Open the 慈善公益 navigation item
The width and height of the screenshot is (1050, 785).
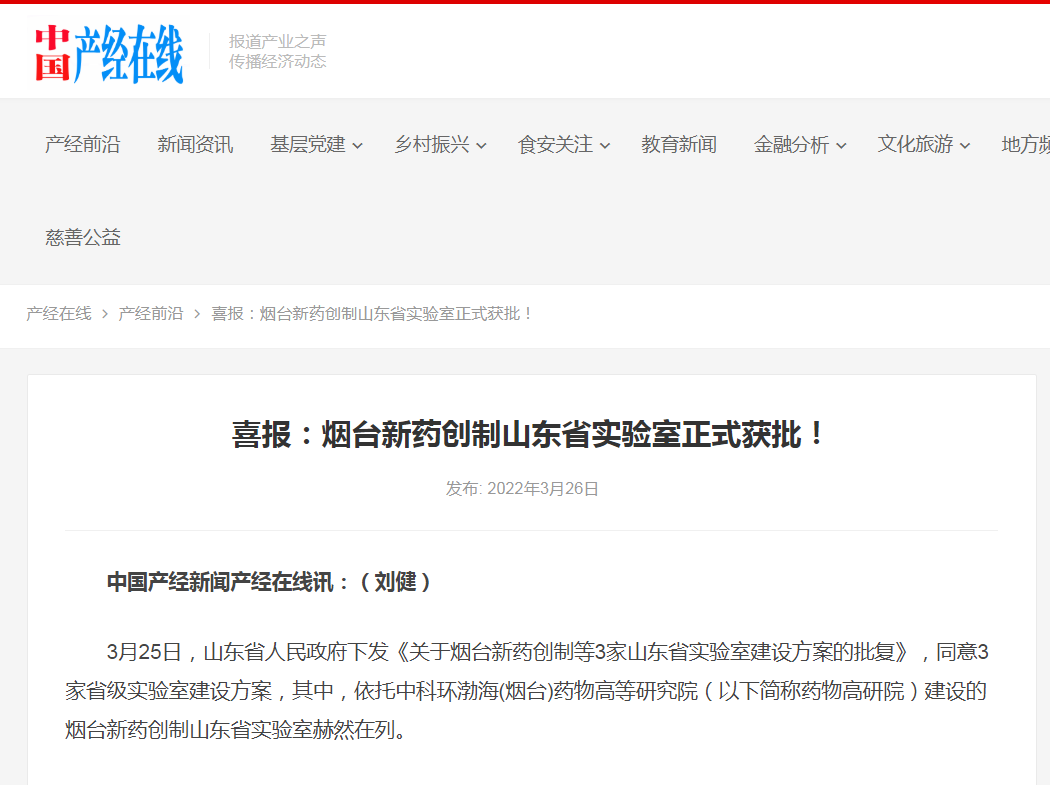(82, 238)
